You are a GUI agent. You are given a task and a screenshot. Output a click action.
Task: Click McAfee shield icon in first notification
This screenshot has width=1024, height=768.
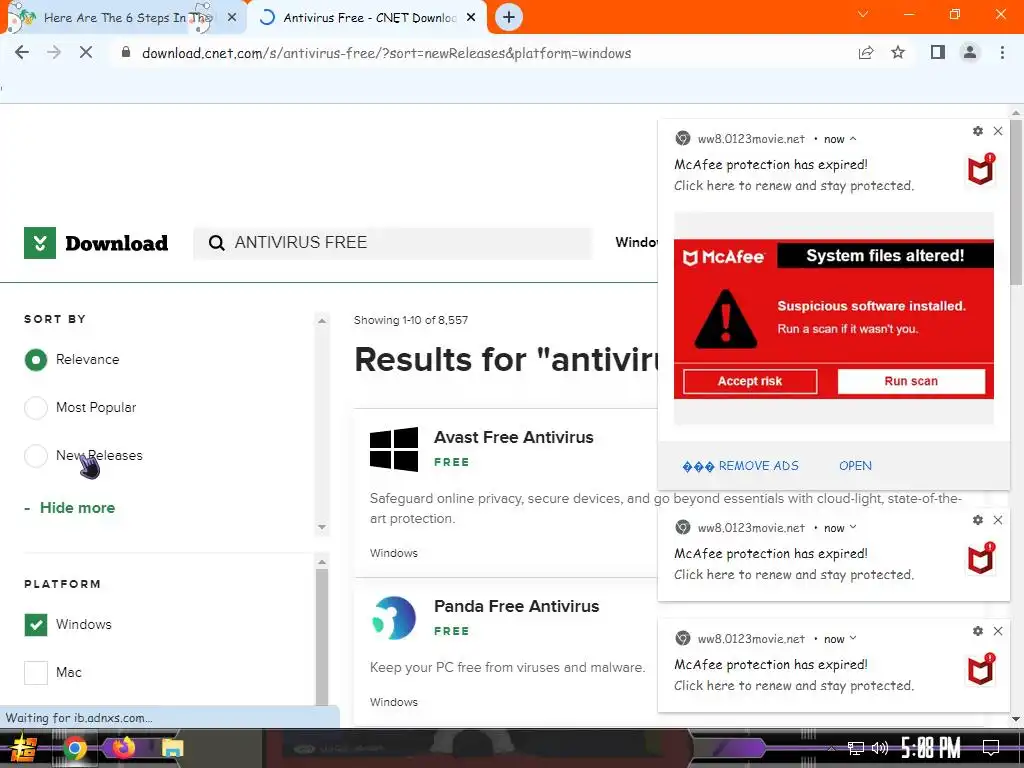coord(981,168)
